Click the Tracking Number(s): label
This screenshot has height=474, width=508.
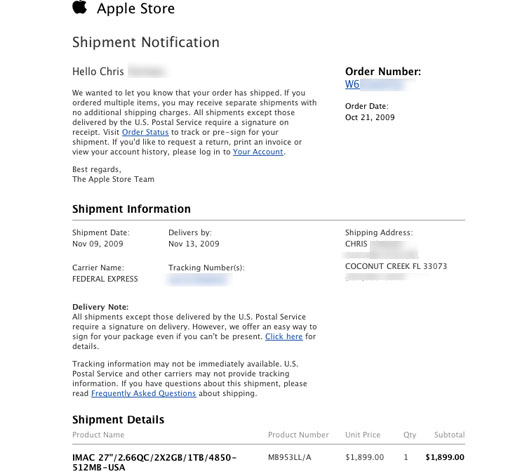click(x=206, y=268)
